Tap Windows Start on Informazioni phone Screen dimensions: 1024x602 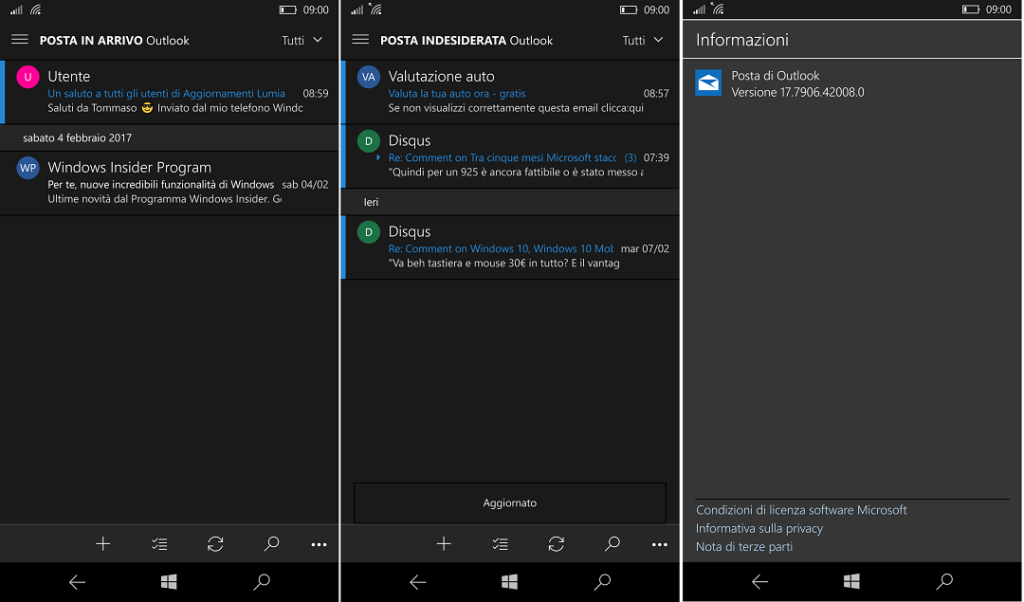click(852, 581)
